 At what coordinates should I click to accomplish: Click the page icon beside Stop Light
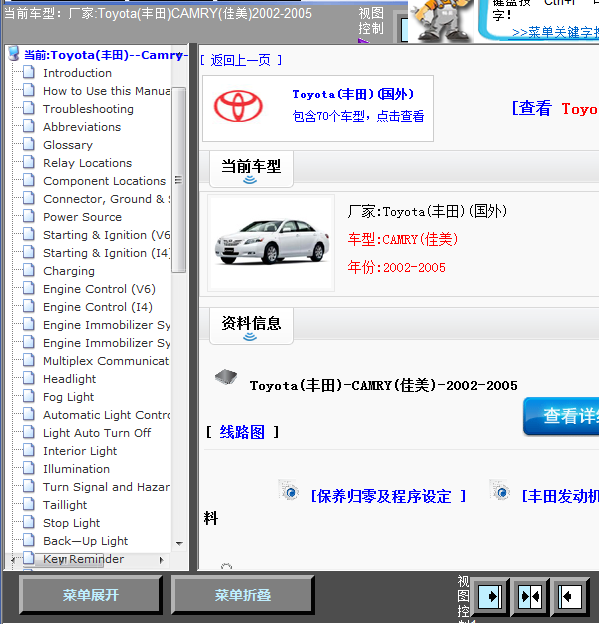[29, 523]
